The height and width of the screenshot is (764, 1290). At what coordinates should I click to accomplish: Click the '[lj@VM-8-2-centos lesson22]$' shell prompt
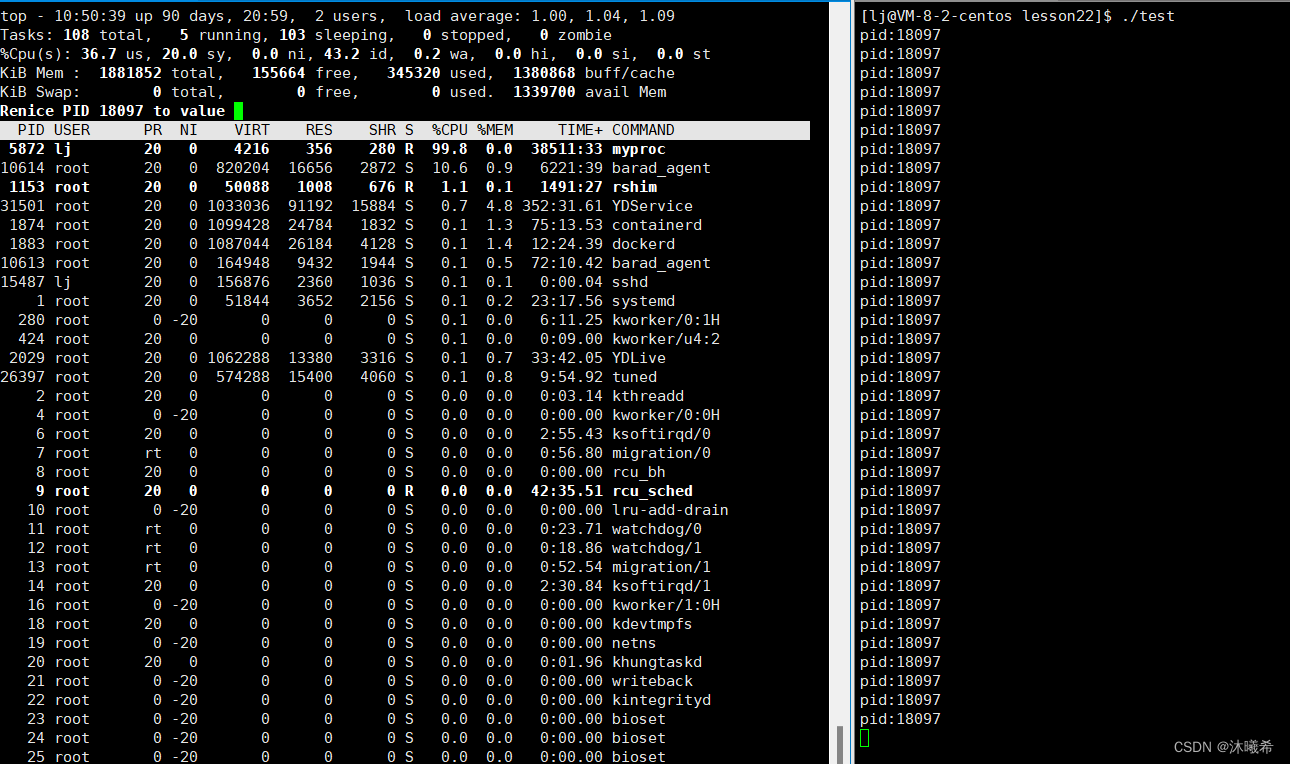(x=986, y=16)
